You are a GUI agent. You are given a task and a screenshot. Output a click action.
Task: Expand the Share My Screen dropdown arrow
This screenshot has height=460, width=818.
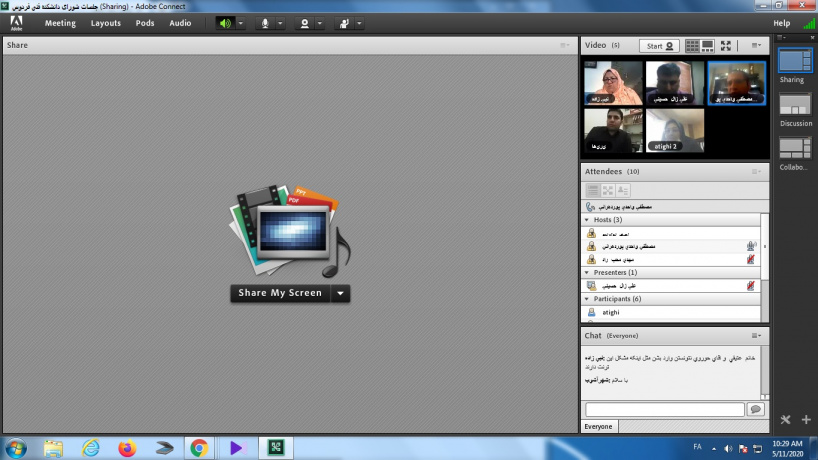point(341,293)
